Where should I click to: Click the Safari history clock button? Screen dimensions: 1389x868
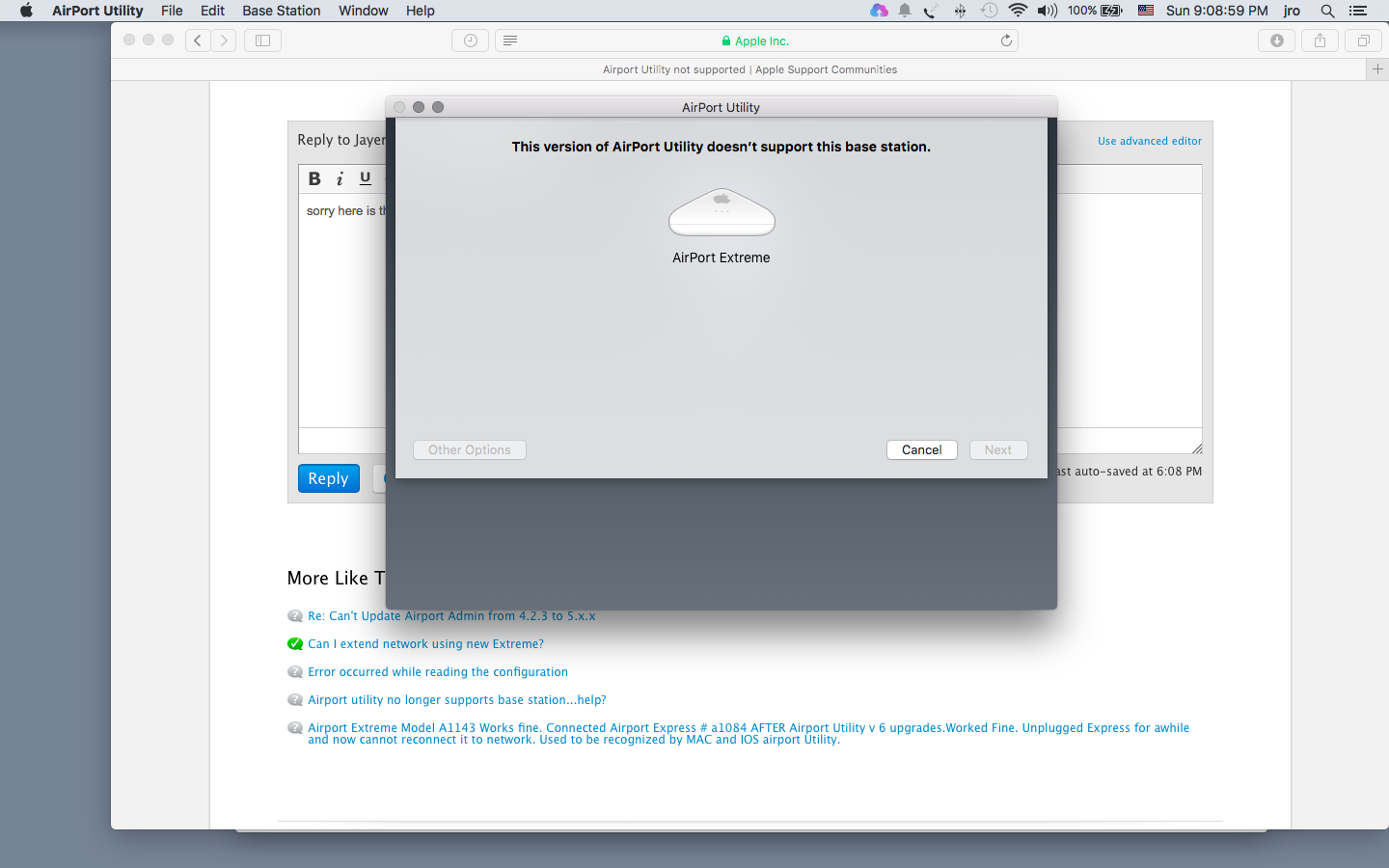(470, 41)
